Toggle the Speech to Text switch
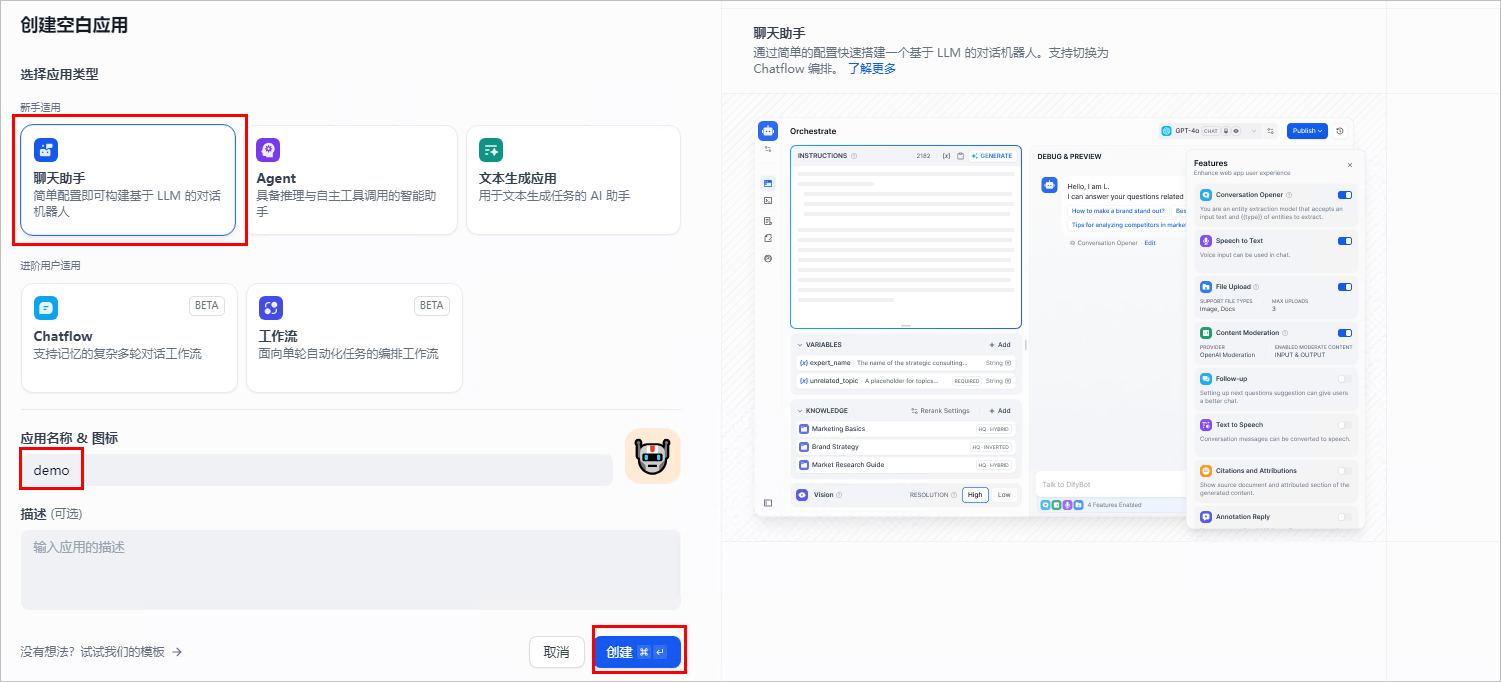The image size is (1501, 682). click(1345, 241)
